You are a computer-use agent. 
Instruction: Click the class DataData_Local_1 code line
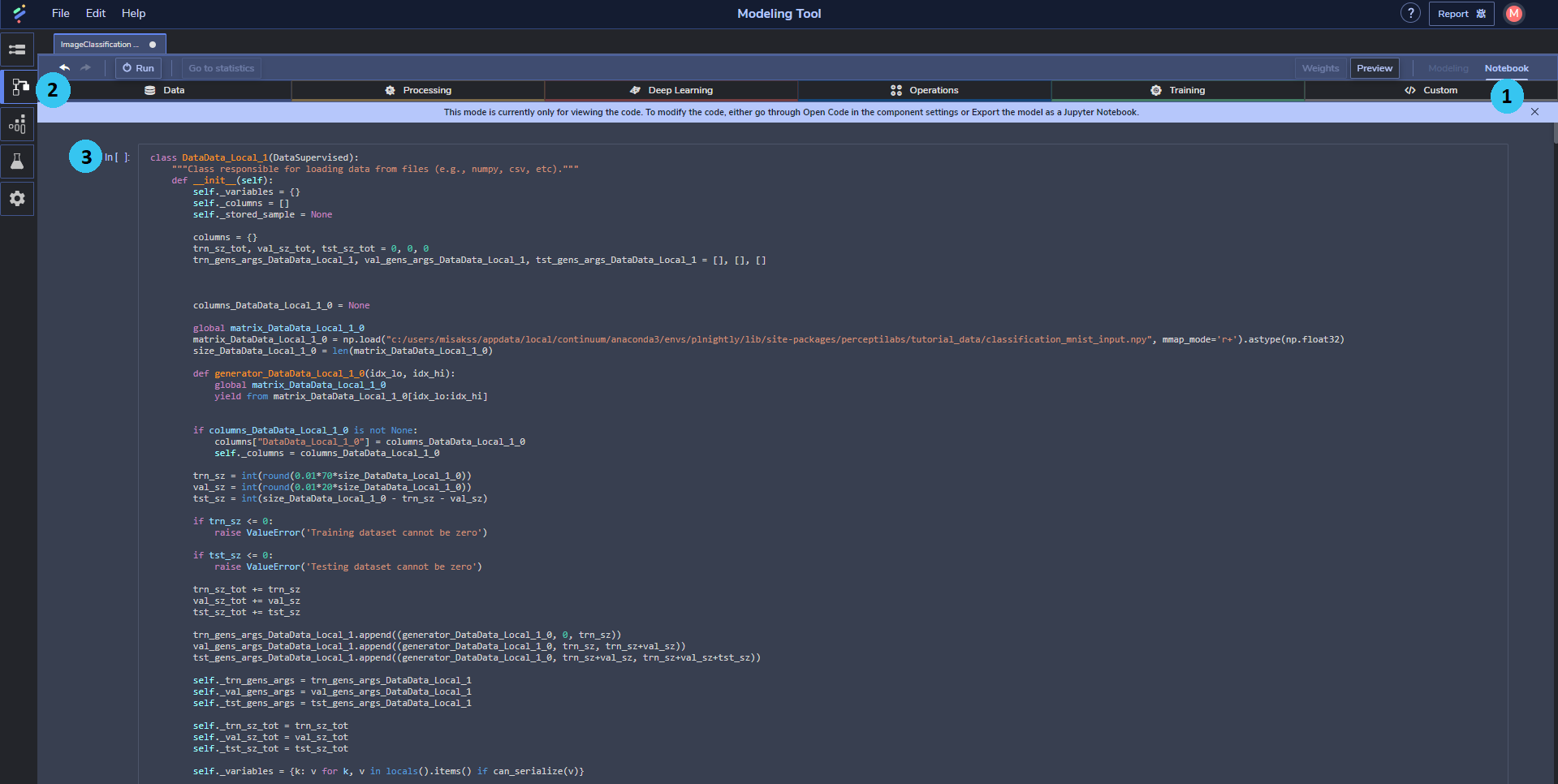254,157
